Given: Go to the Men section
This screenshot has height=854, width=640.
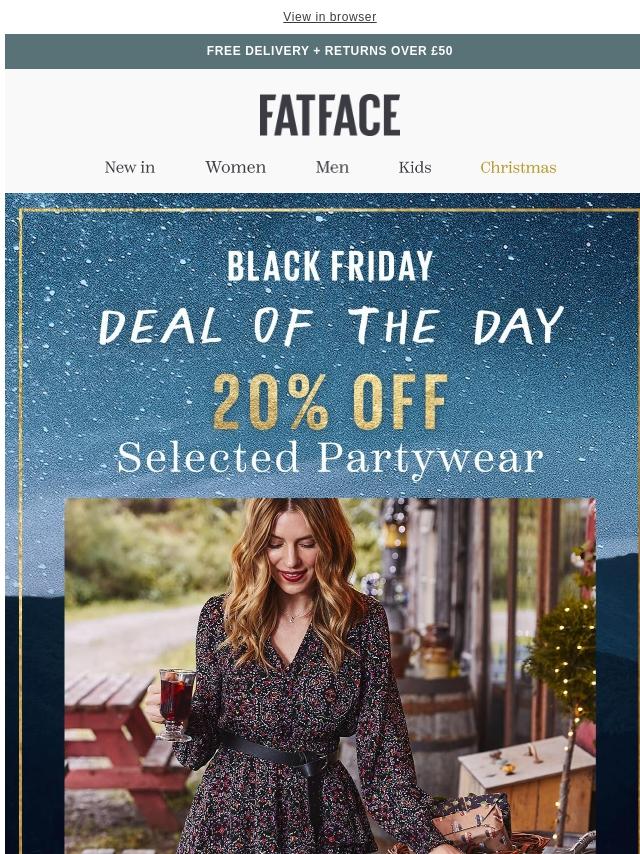Looking at the screenshot, I should (x=332, y=167).
